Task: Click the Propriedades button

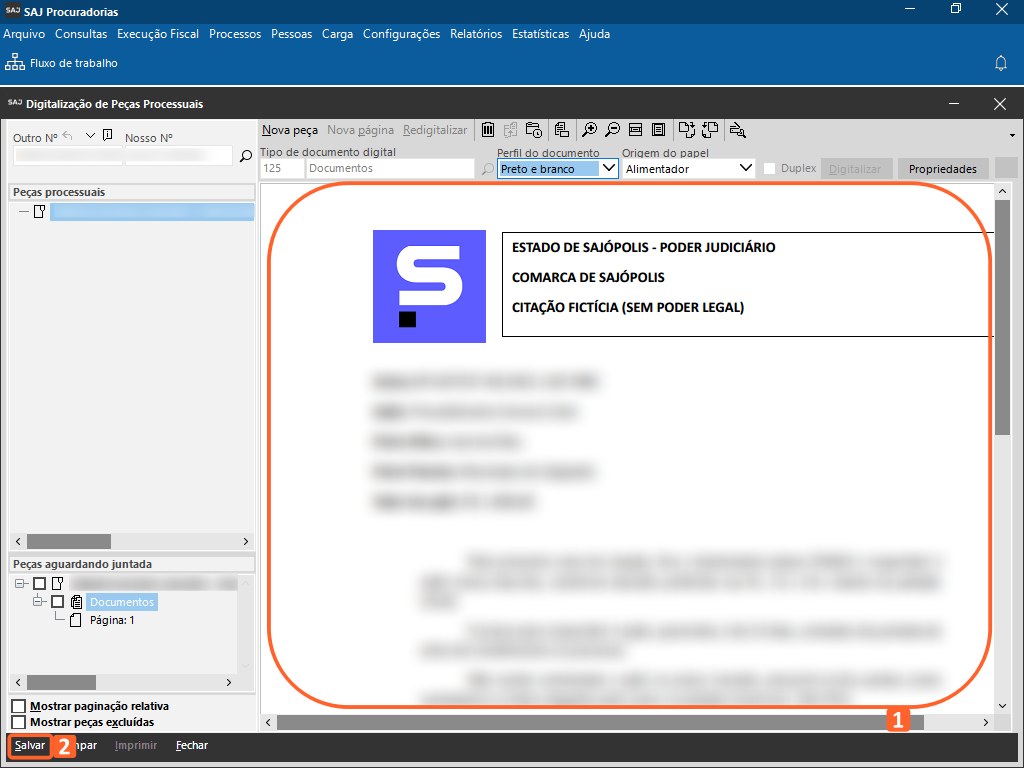Action: point(942,169)
